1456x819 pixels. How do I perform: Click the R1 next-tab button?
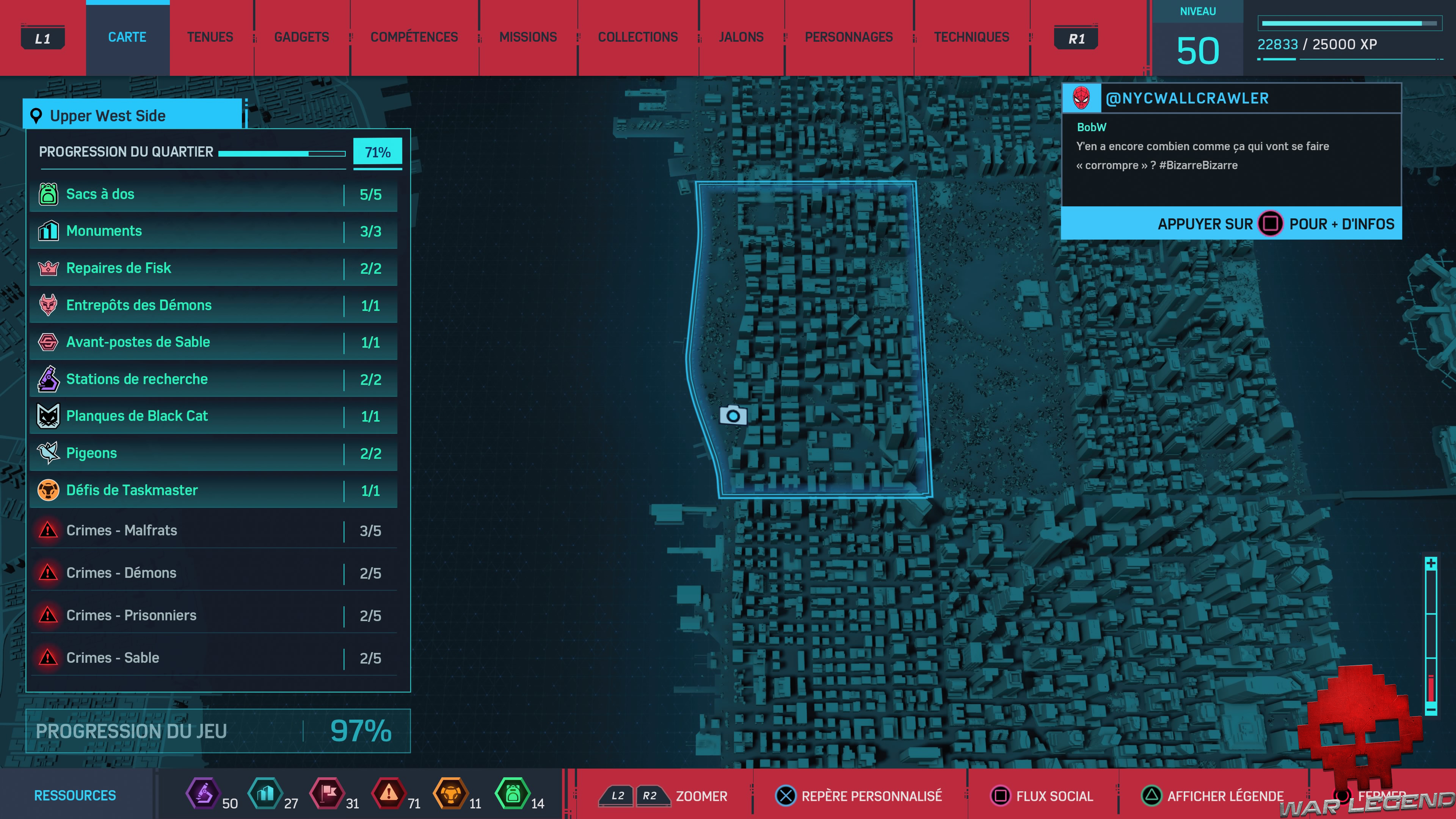(1076, 38)
